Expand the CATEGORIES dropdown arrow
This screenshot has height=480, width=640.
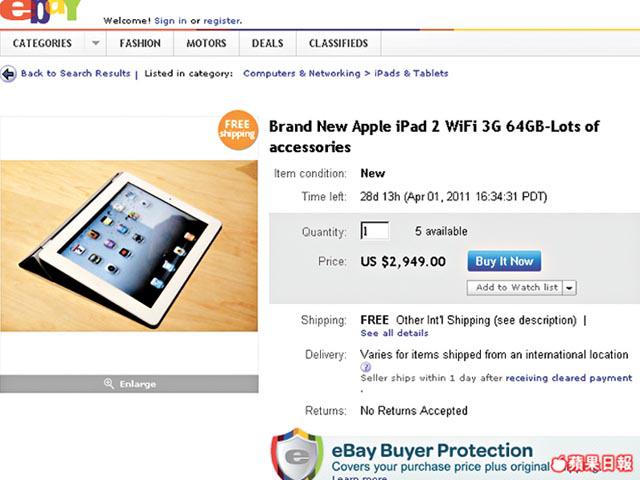click(x=96, y=43)
